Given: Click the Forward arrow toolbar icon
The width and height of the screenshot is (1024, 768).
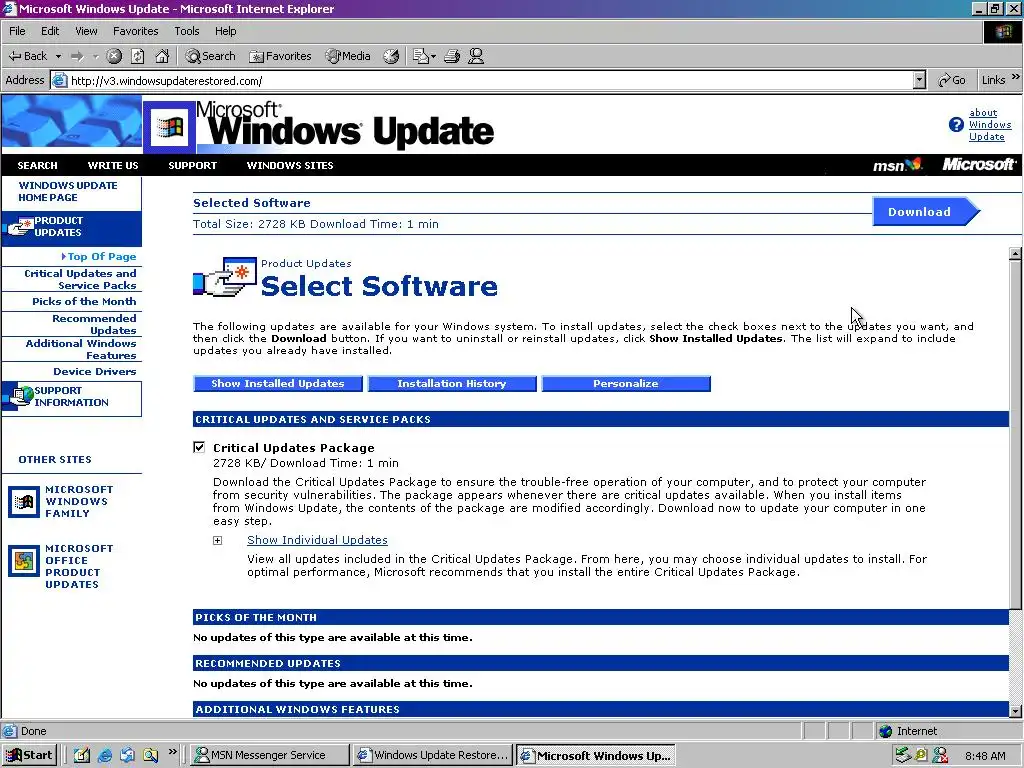Looking at the screenshot, I should click(77, 56).
